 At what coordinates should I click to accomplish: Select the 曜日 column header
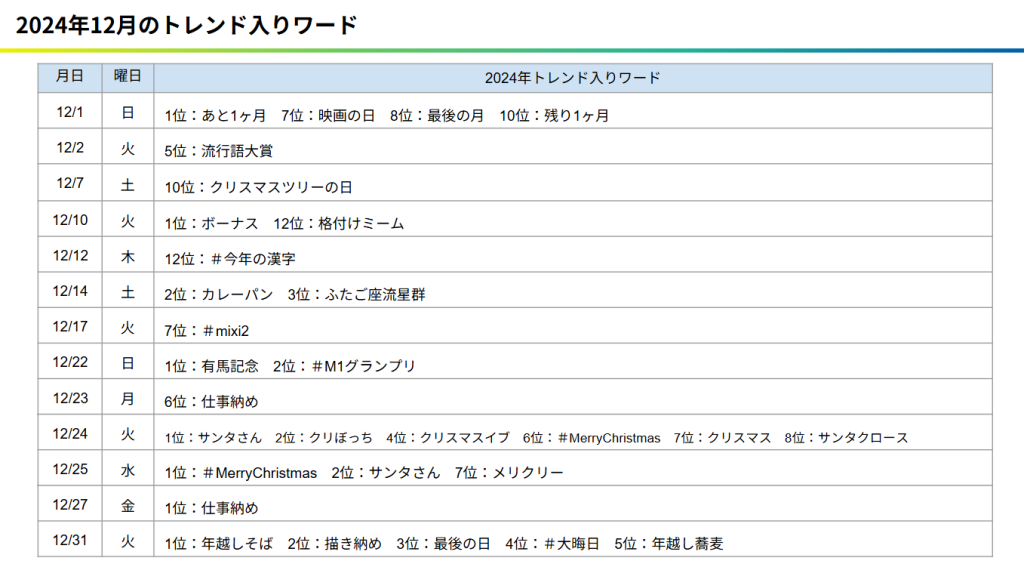pyautogui.click(x=128, y=77)
